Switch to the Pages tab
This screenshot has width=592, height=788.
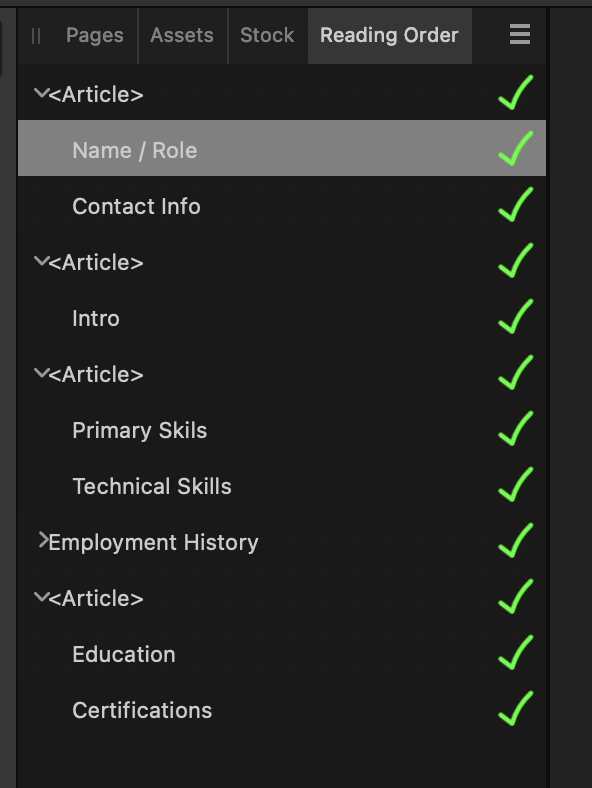[94, 35]
